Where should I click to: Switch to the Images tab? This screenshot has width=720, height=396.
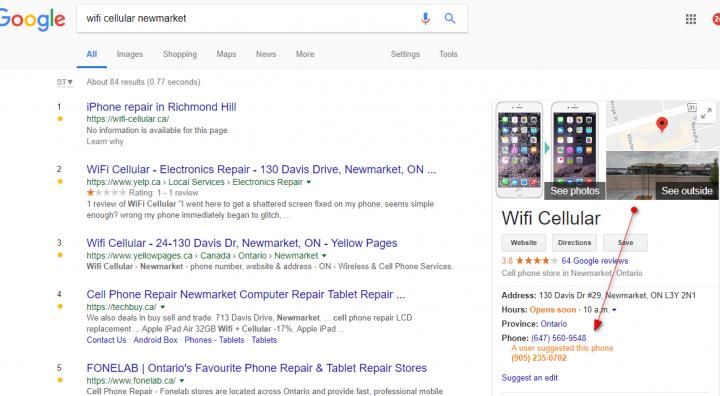point(129,54)
